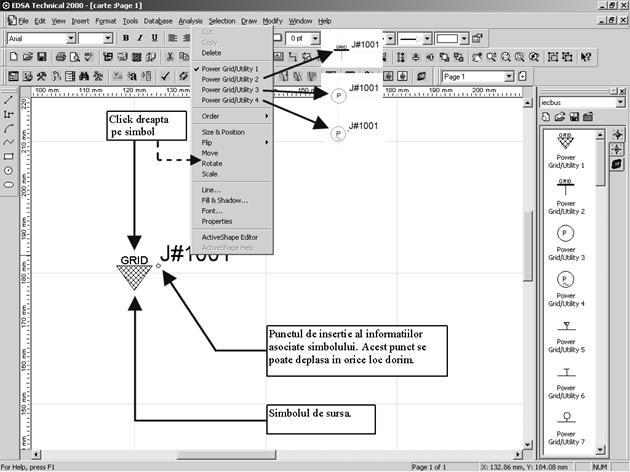
Task: Pick the Power Grid/Utility 1 palette symbol
Action: (x=565, y=146)
